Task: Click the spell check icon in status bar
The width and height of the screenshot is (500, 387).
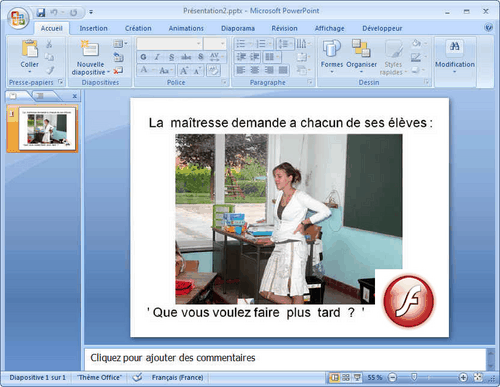Action: [137, 377]
